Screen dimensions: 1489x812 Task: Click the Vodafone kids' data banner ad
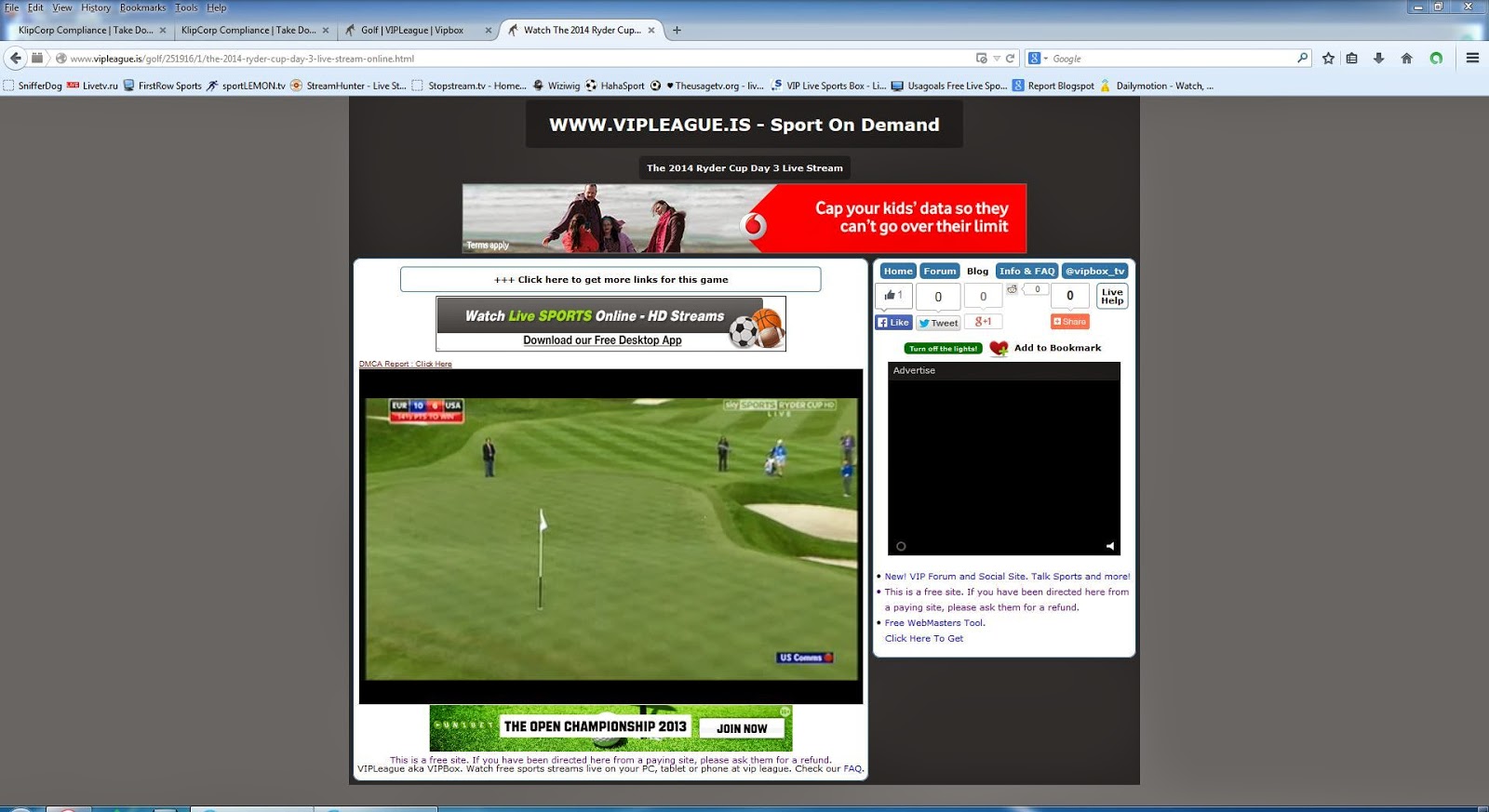(x=744, y=219)
